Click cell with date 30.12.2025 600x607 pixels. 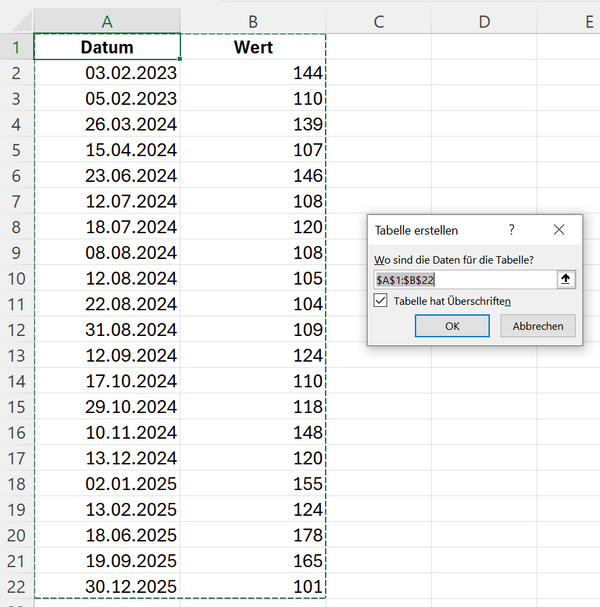point(107,585)
